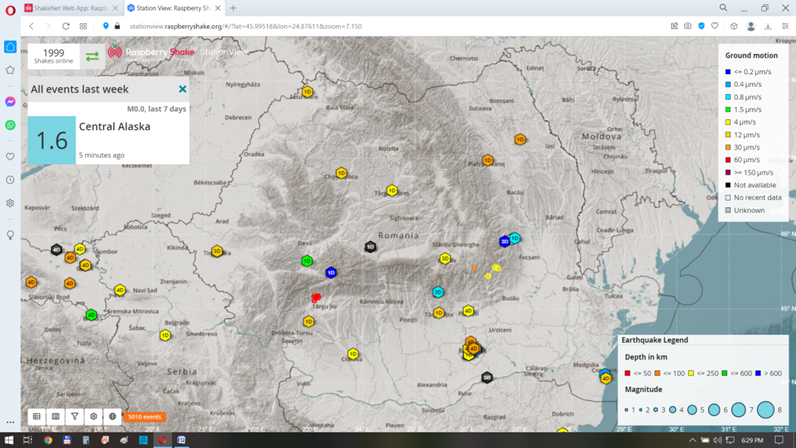The width and height of the screenshot is (796, 448).
Task: Click the 5010 events button
Action: pos(145,417)
